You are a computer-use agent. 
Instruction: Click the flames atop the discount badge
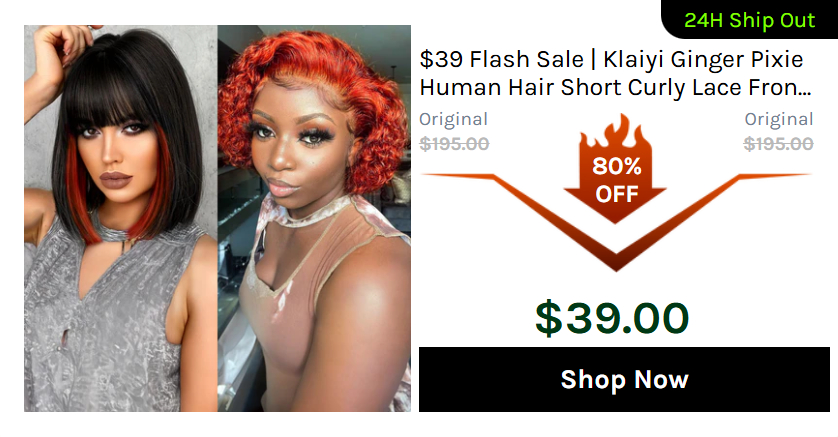tap(615, 131)
